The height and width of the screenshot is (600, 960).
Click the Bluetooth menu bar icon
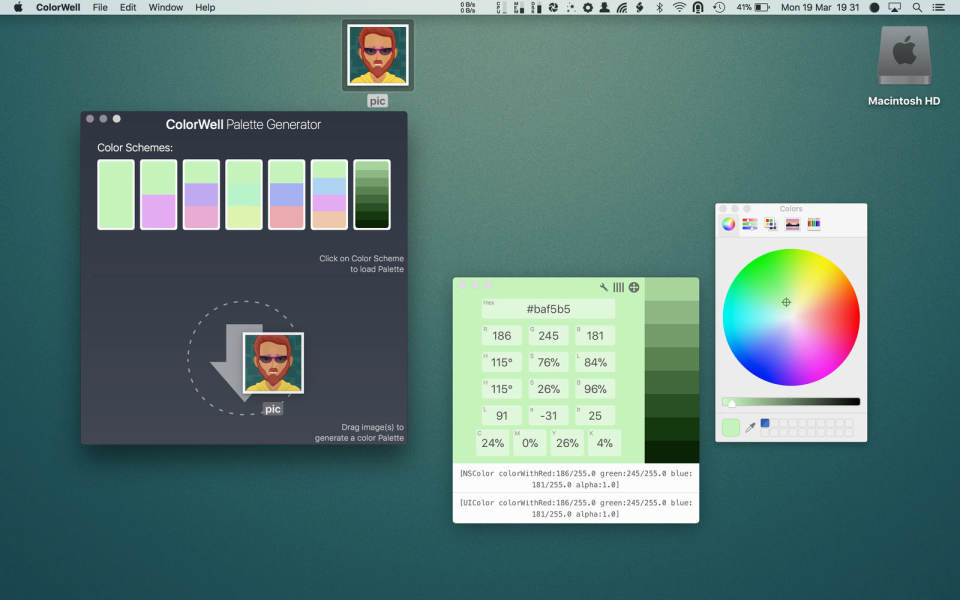659,7
